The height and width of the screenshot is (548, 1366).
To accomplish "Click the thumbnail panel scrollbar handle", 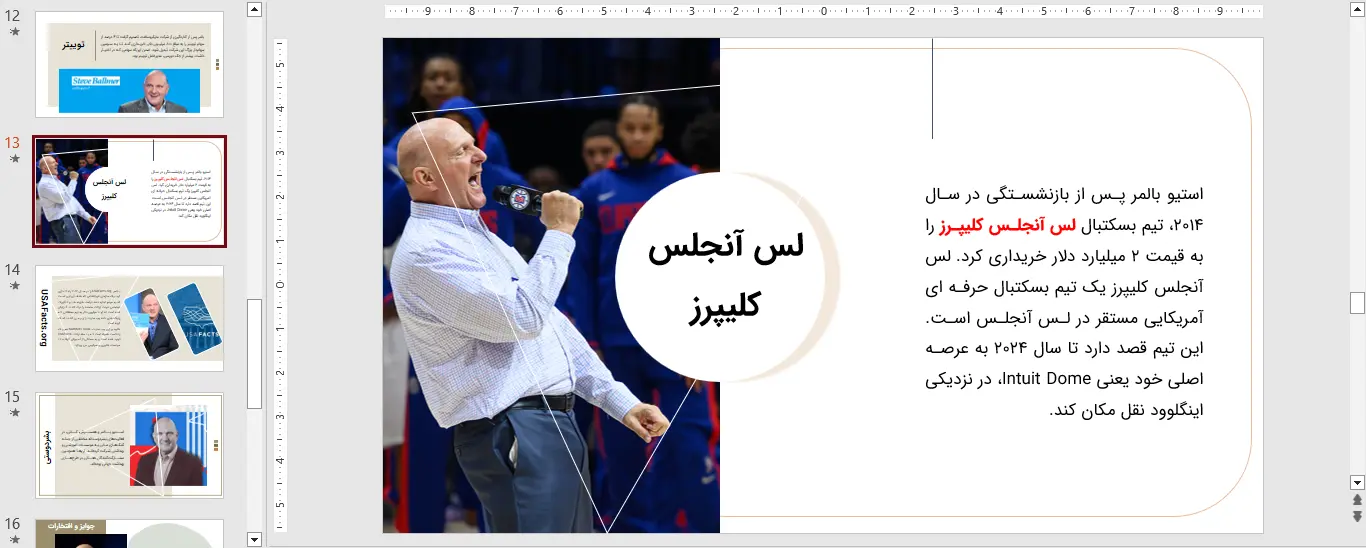I will pos(254,354).
